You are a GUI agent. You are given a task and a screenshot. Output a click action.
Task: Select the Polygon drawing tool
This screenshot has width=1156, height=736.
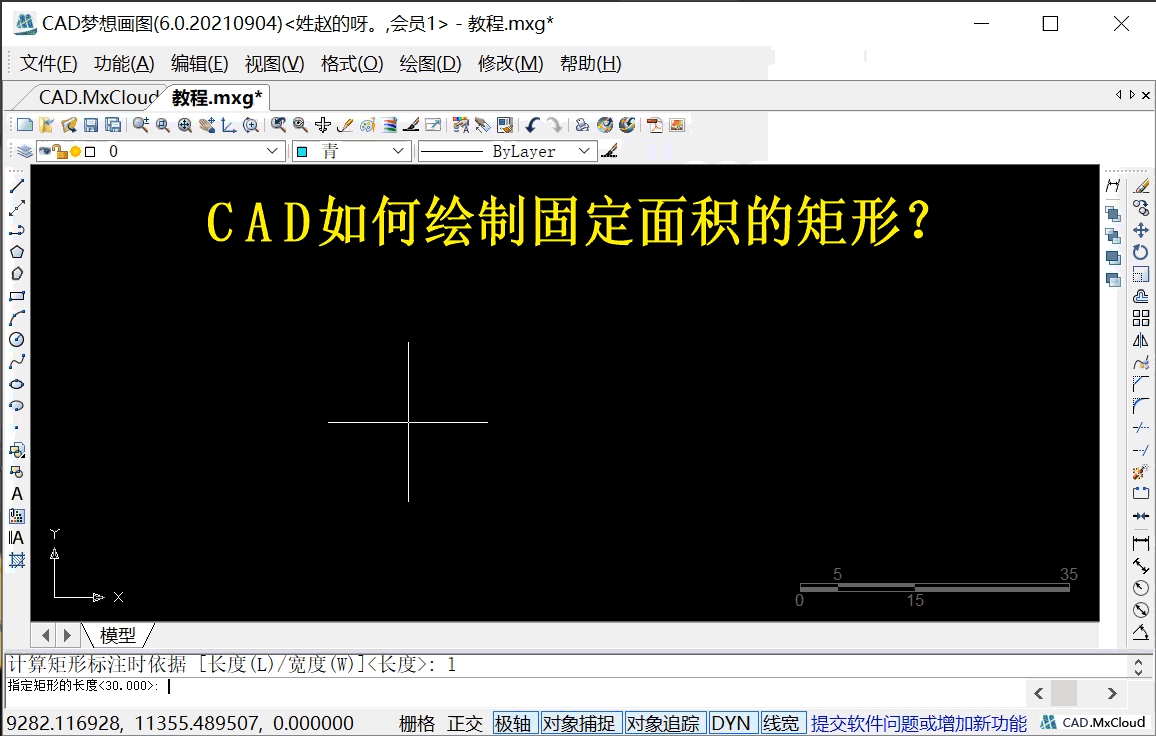pyautogui.click(x=17, y=252)
